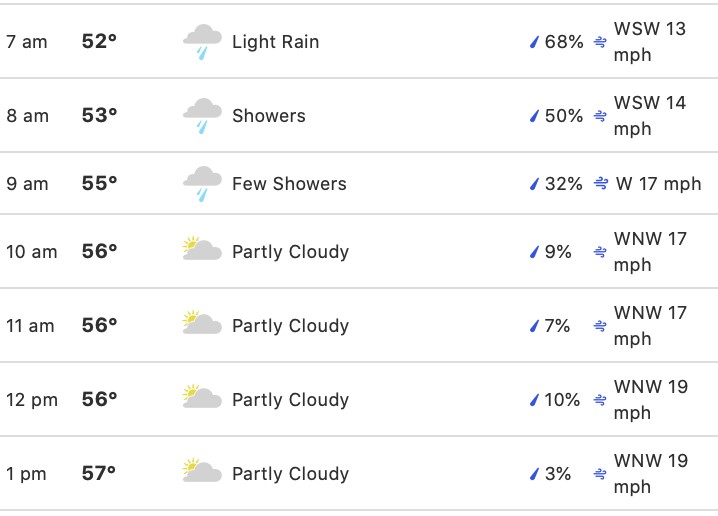
Task: Click the wind icon beside W 17 mph
Action: tap(601, 184)
